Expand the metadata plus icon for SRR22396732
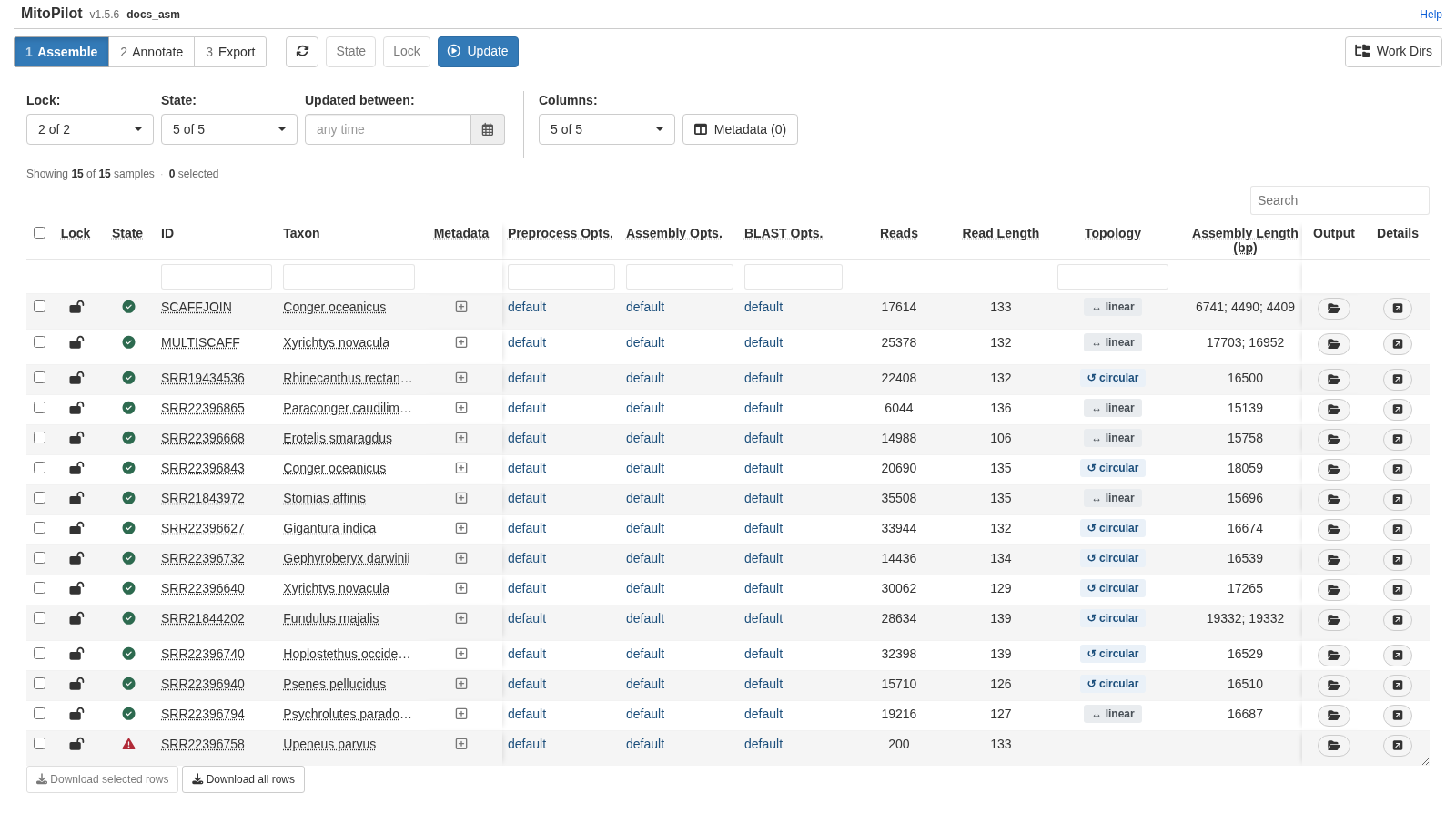 click(461, 558)
